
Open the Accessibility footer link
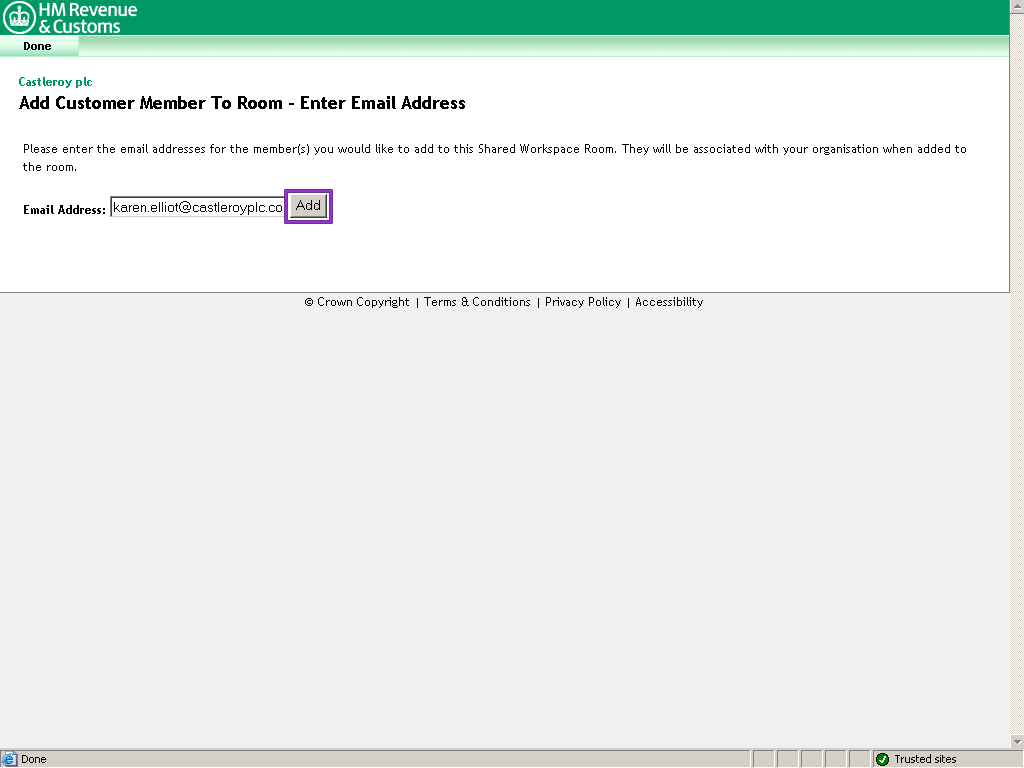click(669, 302)
